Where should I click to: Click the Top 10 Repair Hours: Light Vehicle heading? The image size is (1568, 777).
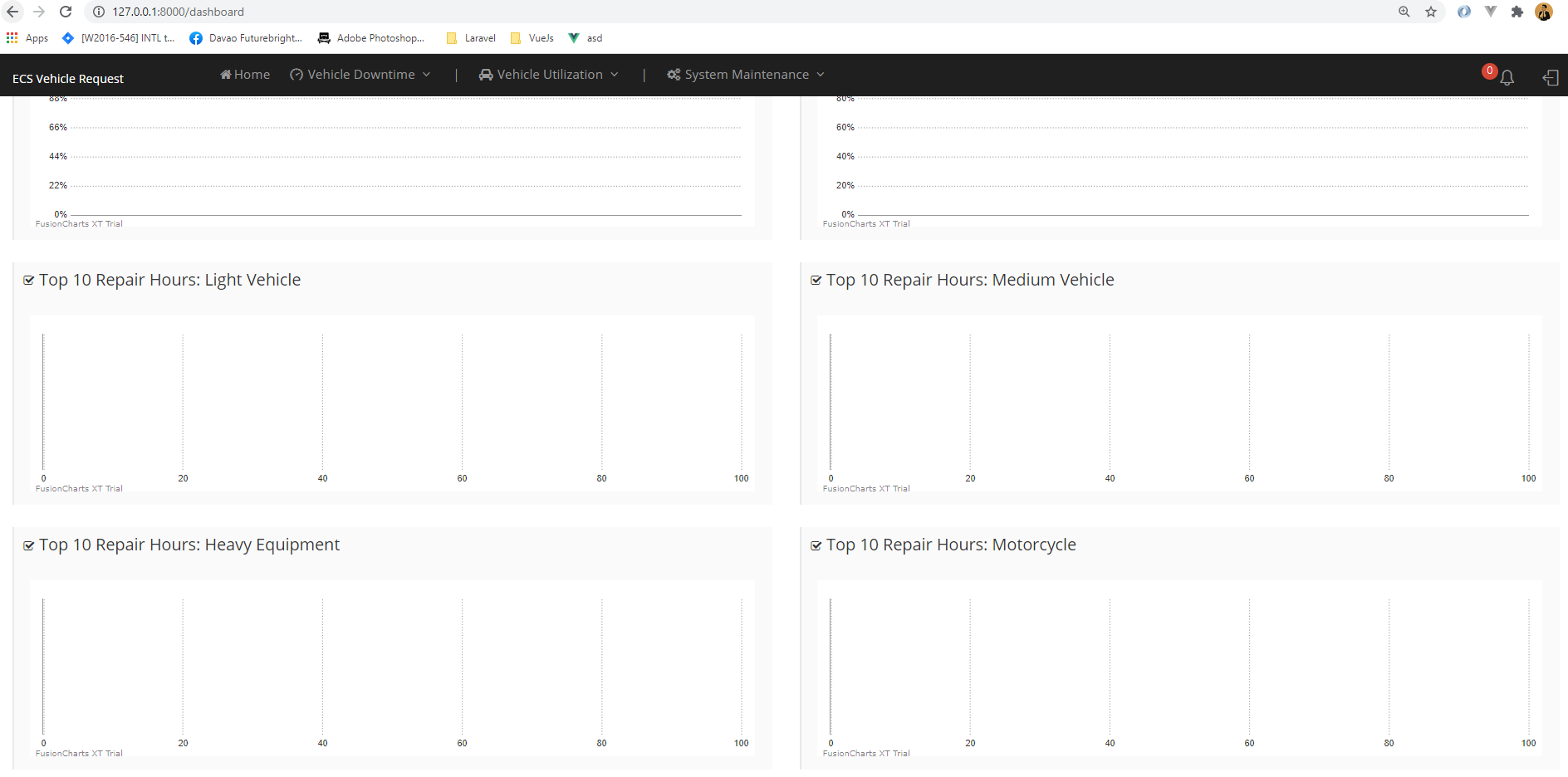169,280
